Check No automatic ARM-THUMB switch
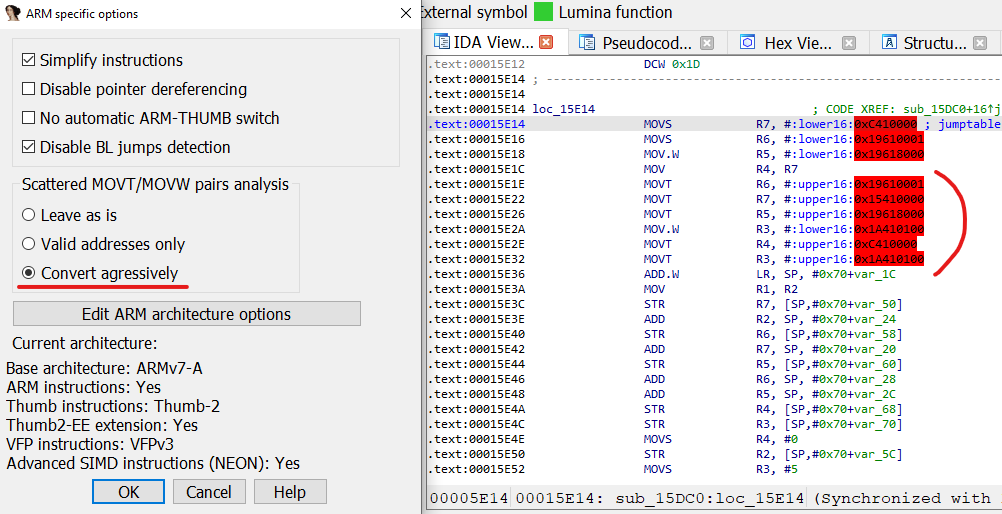Viewport: 1002px width, 514px height. click(x=28, y=118)
